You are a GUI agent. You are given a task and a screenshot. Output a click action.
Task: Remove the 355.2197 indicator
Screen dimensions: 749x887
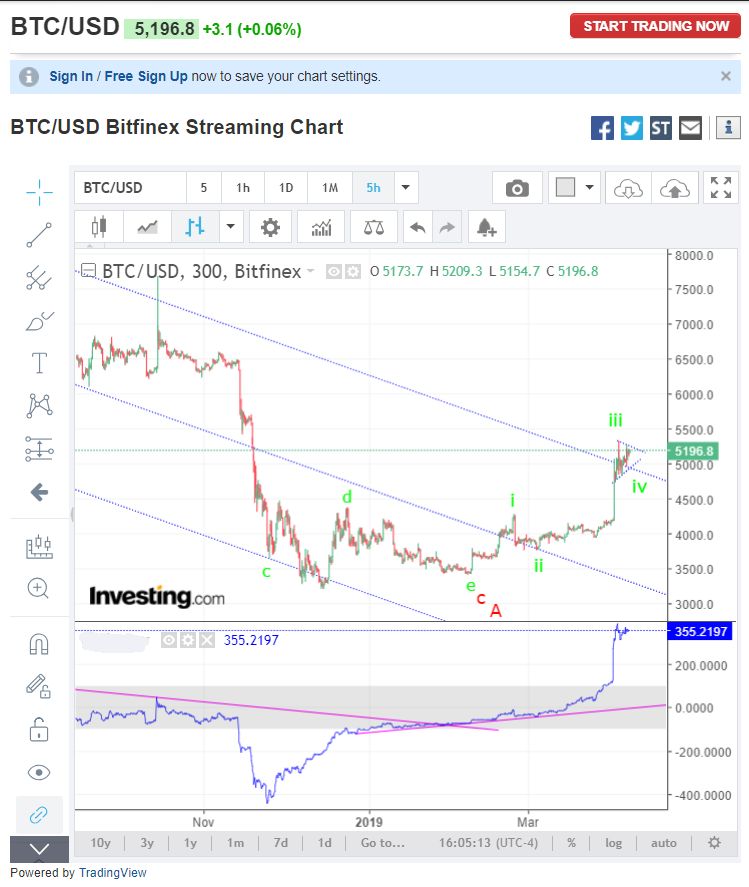(x=207, y=640)
